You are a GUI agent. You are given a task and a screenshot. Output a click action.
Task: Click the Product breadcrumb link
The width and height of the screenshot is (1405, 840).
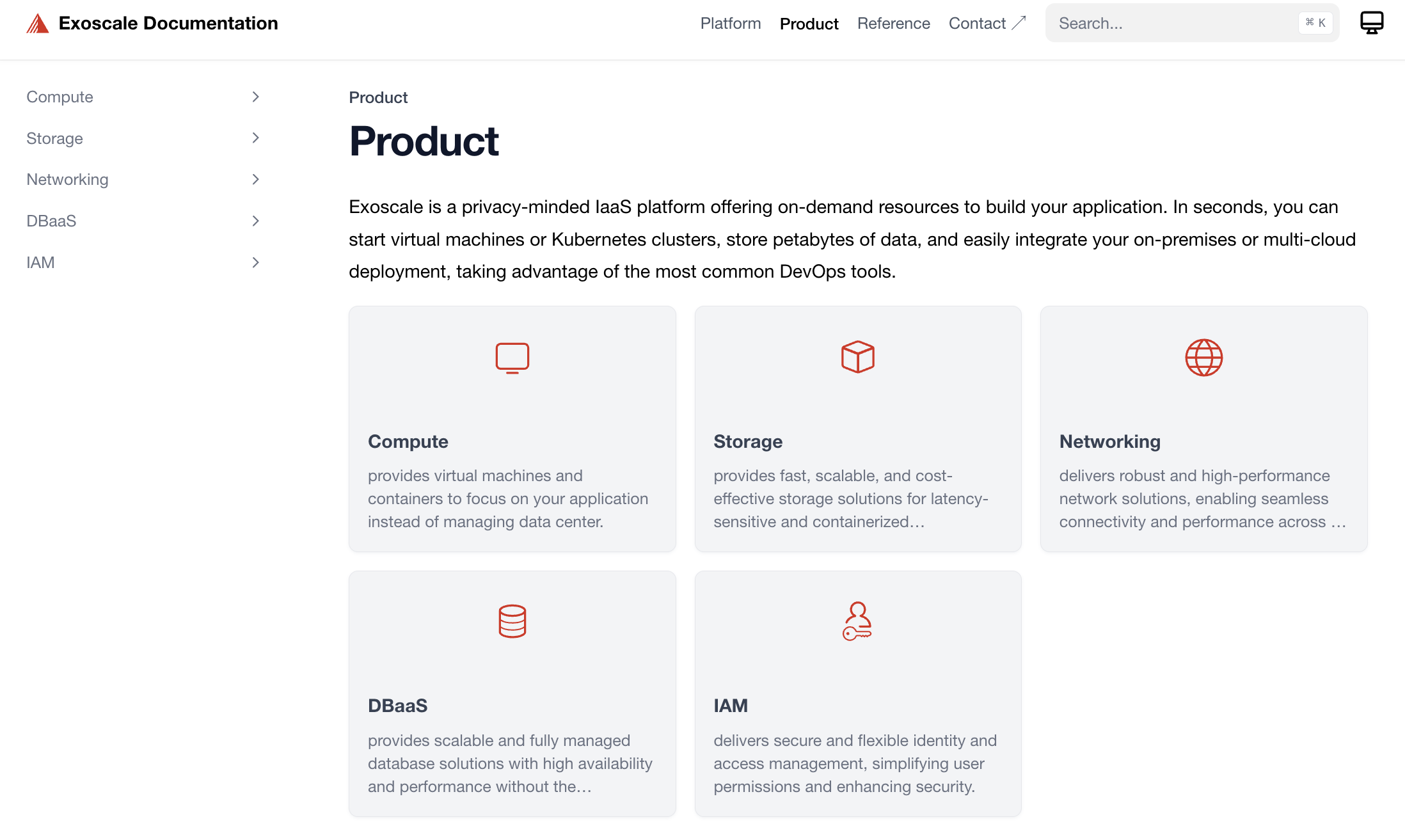tap(378, 98)
